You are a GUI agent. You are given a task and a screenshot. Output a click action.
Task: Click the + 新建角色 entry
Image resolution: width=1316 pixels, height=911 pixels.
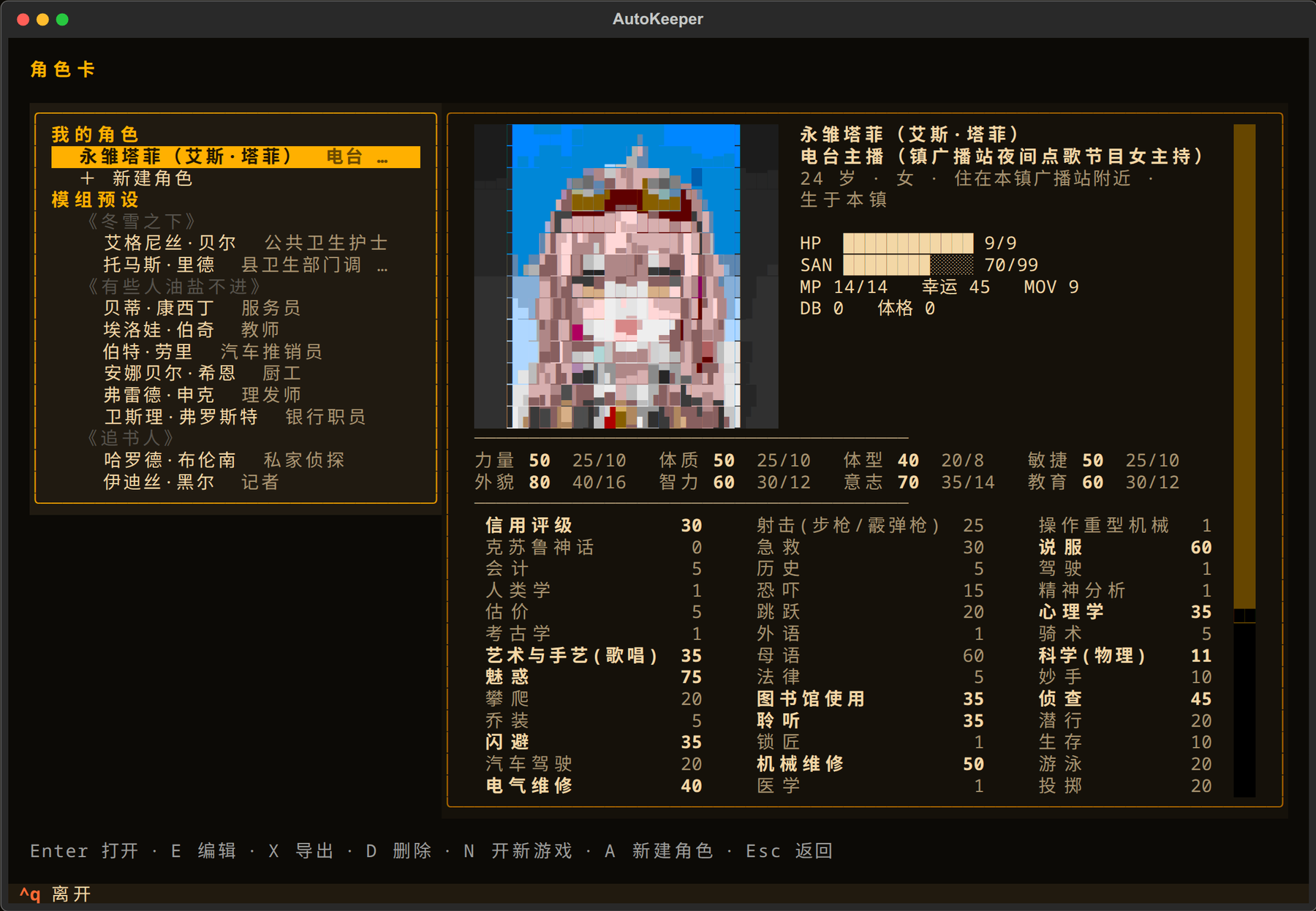pyautogui.click(x=136, y=178)
